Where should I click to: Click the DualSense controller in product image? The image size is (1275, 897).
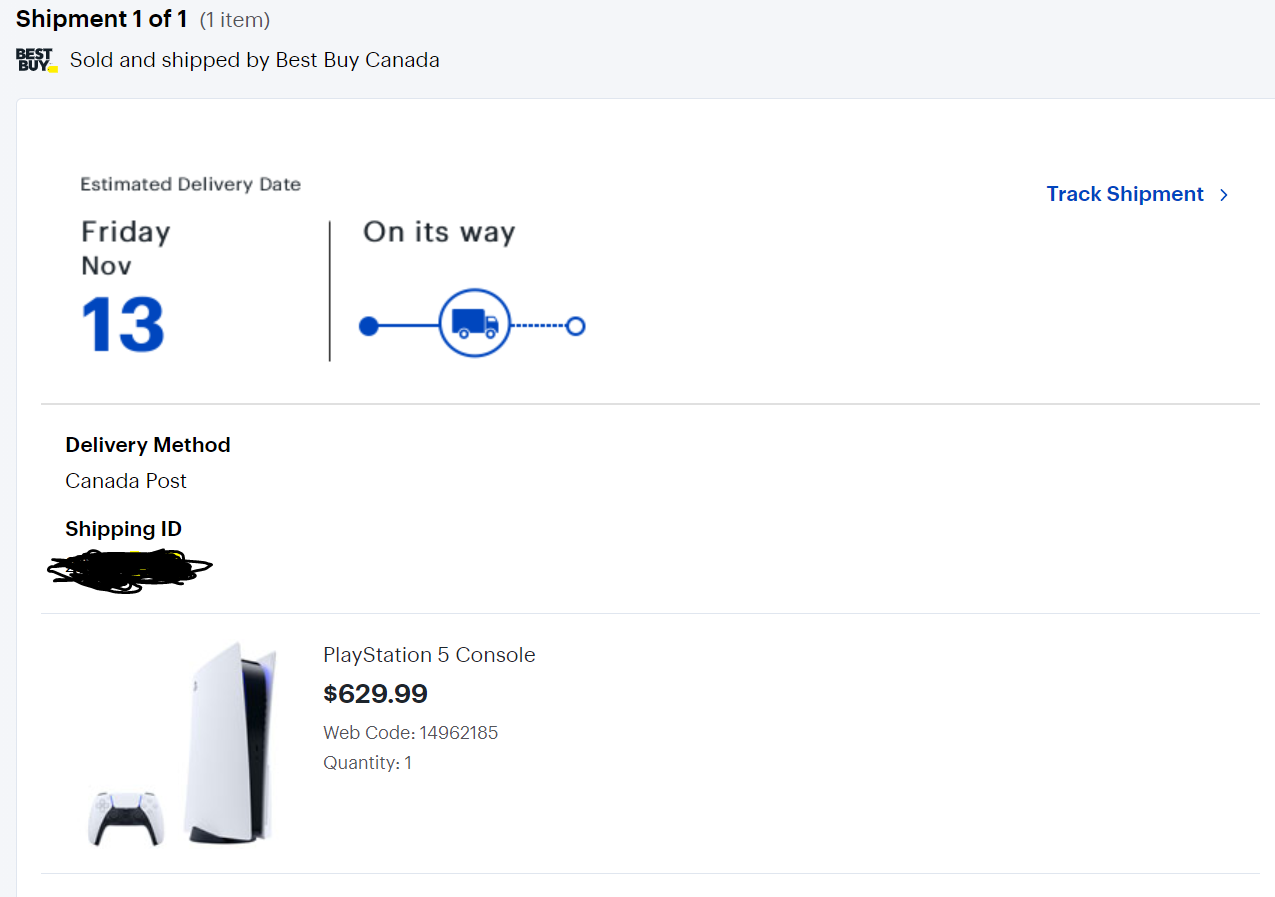pos(125,818)
